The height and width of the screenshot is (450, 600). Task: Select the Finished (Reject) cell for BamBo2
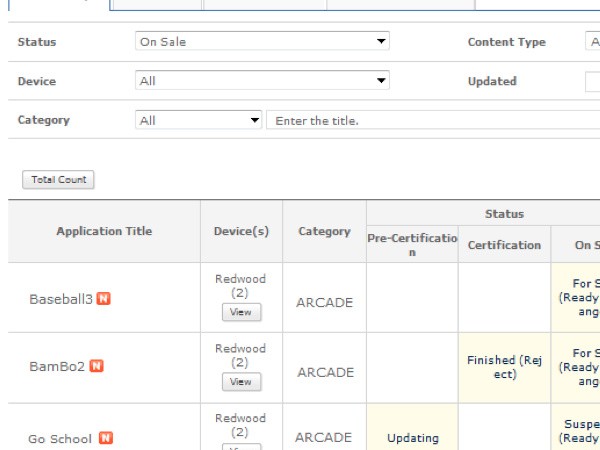point(504,367)
